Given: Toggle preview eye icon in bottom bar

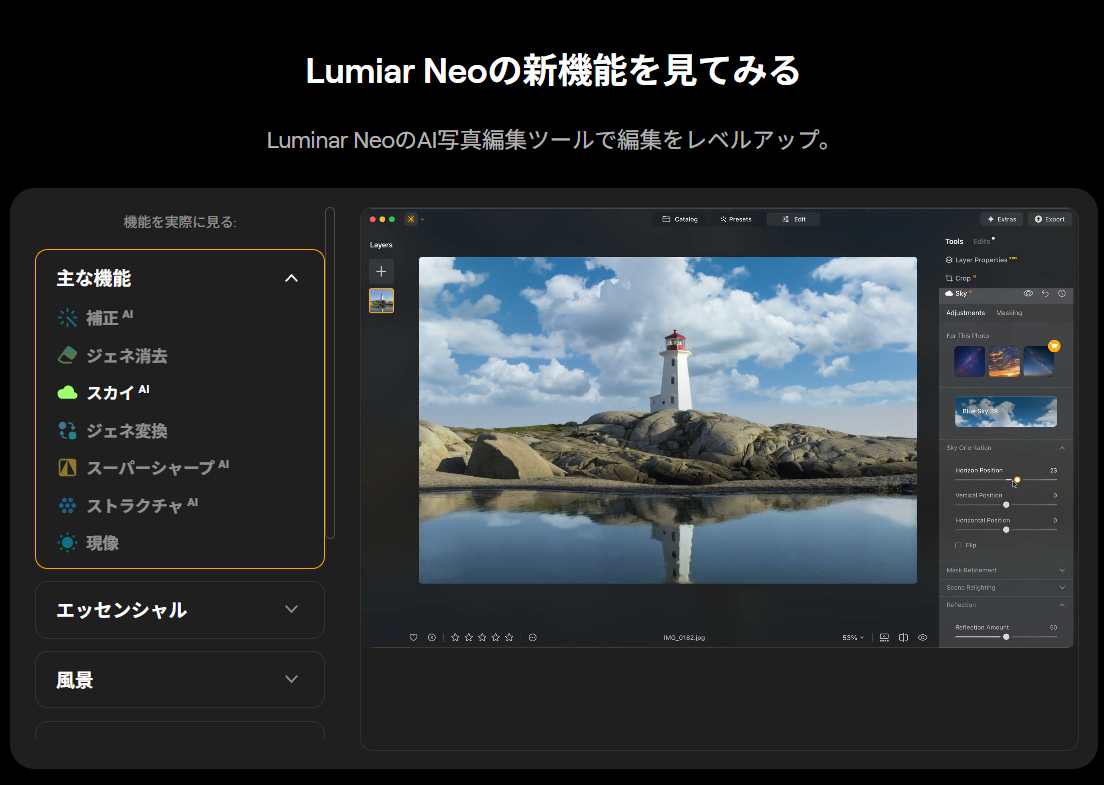Looking at the screenshot, I should click(922, 637).
